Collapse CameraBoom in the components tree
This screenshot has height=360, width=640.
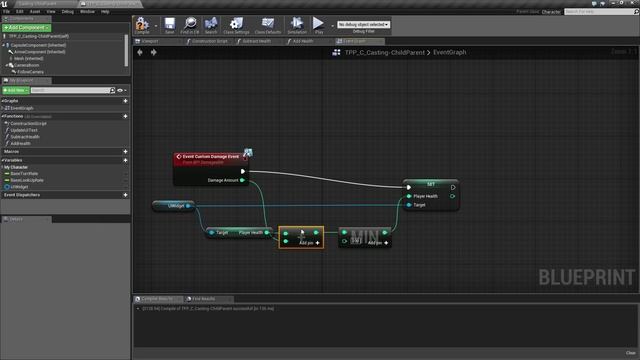(x=7, y=65)
